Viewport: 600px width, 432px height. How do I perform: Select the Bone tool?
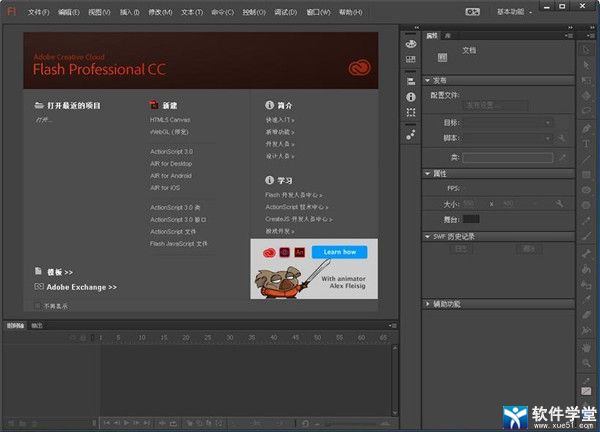(x=586, y=253)
